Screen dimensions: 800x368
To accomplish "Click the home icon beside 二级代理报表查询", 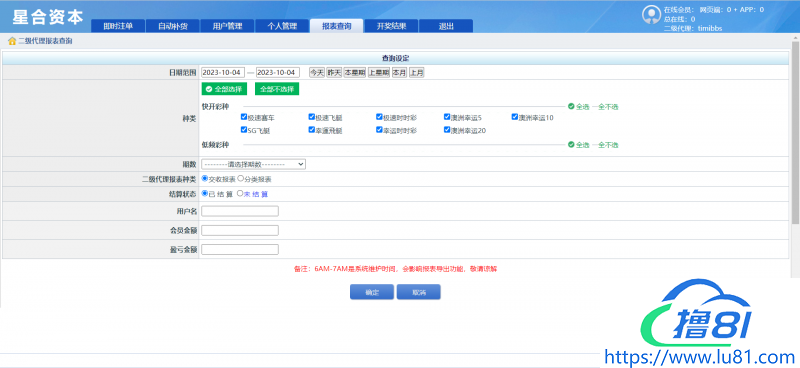I will [12, 41].
